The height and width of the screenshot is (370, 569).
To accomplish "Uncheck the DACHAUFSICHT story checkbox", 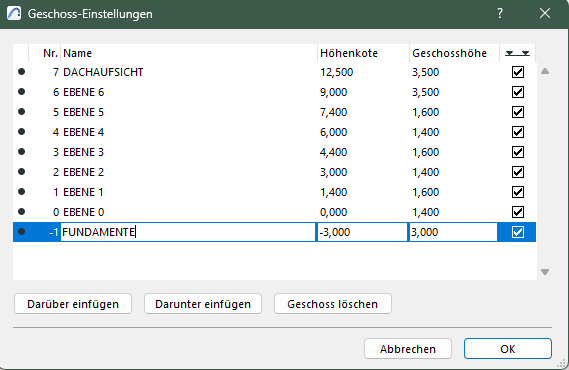I will [518, 72].
